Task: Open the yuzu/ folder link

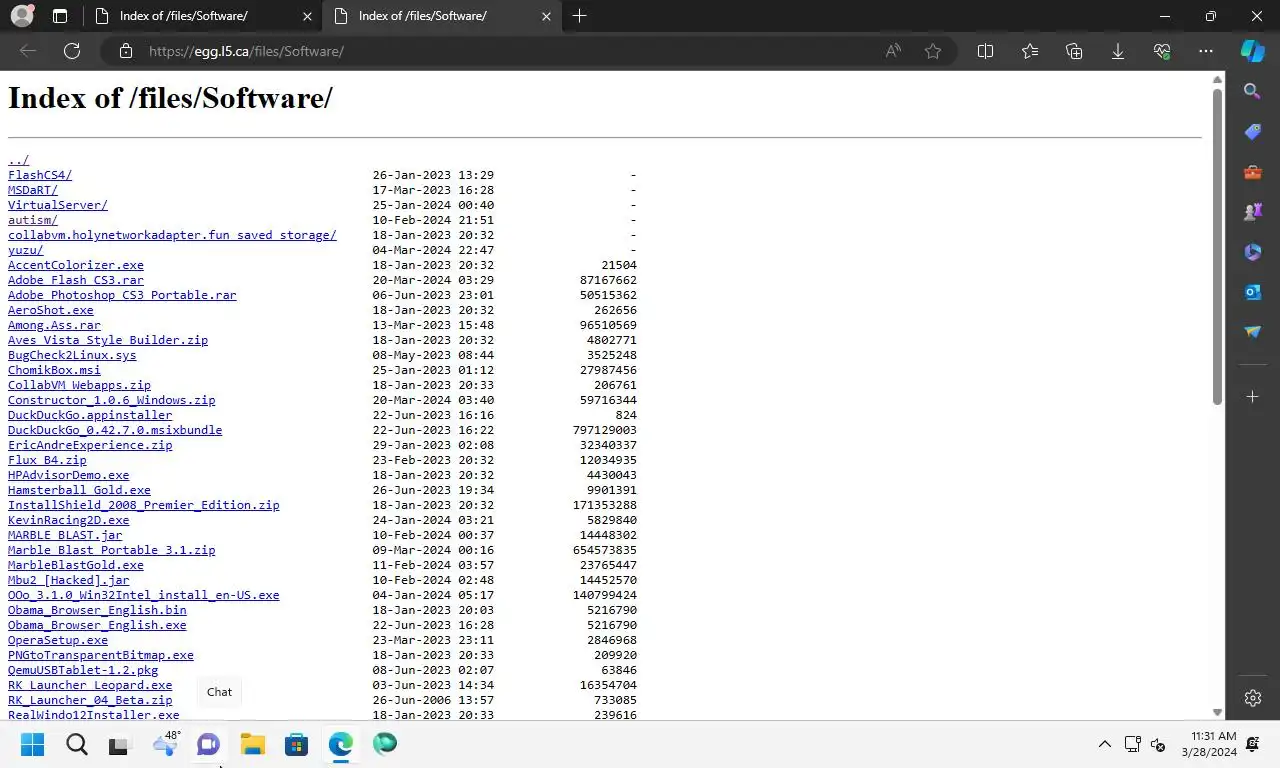Action: point(26,250)
